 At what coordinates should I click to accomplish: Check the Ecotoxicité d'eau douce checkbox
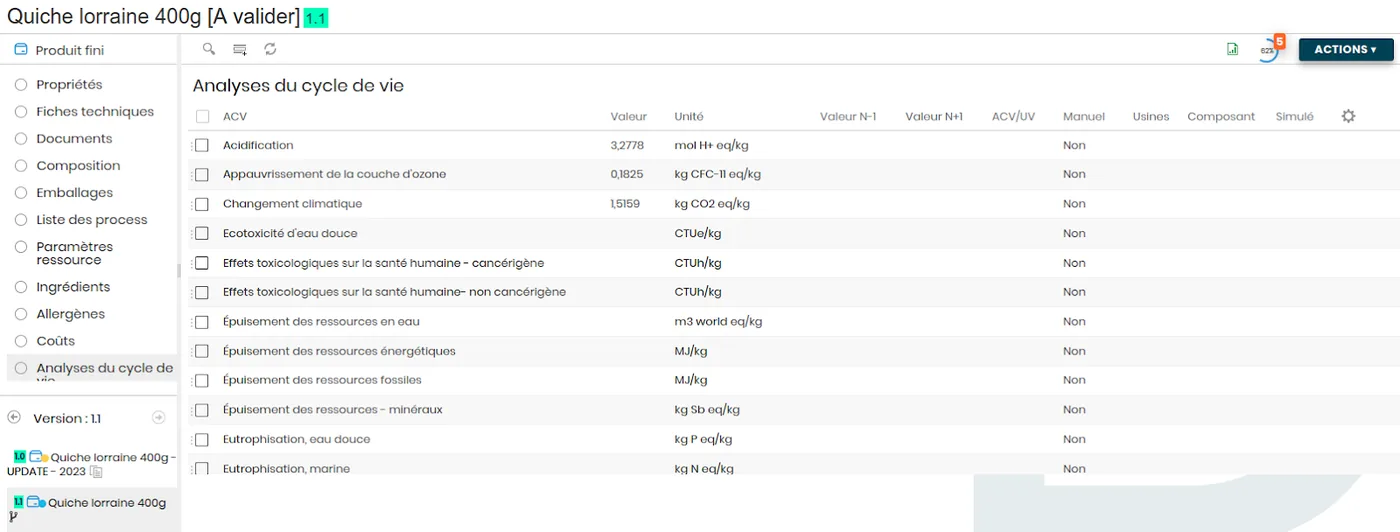[x=202, y=234]
